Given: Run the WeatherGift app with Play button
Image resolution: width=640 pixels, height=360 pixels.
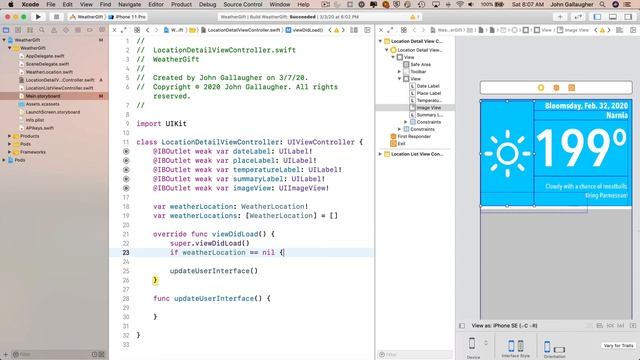Looking at the screenshot, I should (x=38, y=17).
